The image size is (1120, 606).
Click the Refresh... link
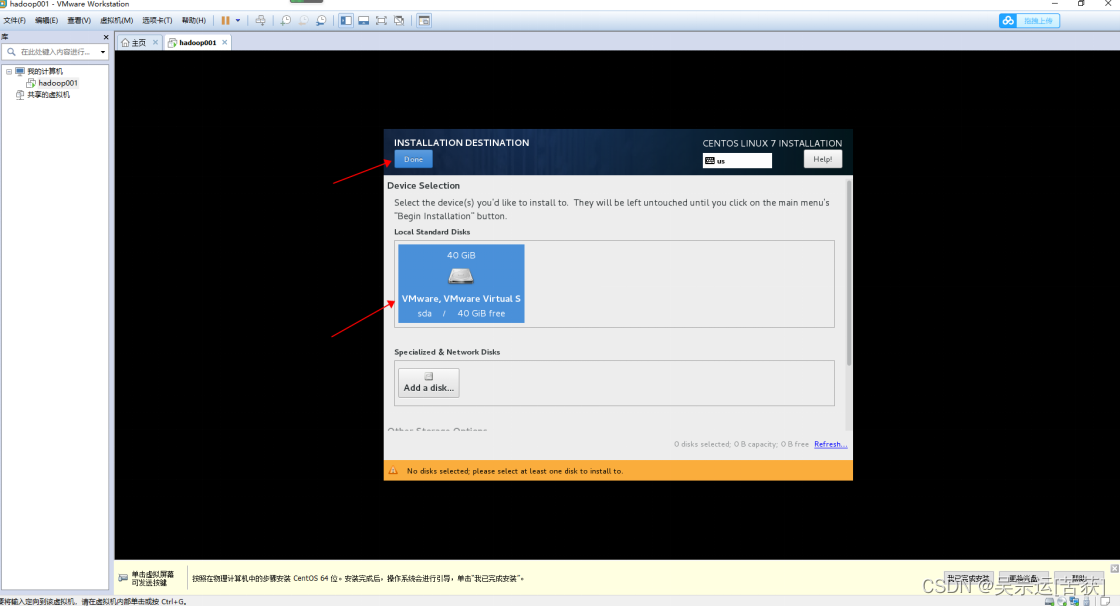point(830,444)
